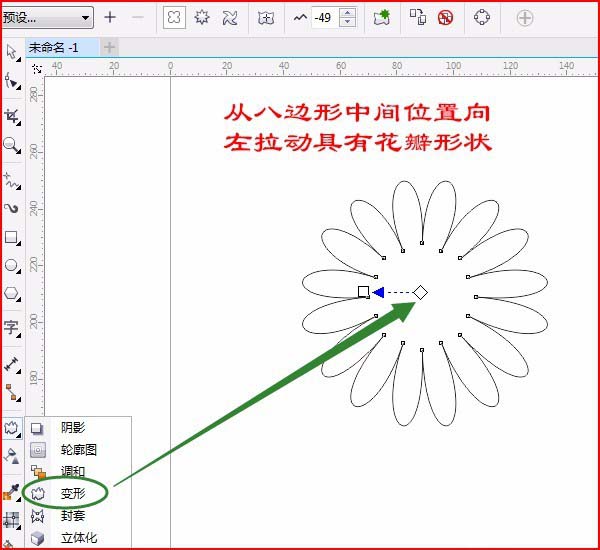600x550 pixels.
Task: Click amplitude field showing -49
Action: tap(324, 18)
